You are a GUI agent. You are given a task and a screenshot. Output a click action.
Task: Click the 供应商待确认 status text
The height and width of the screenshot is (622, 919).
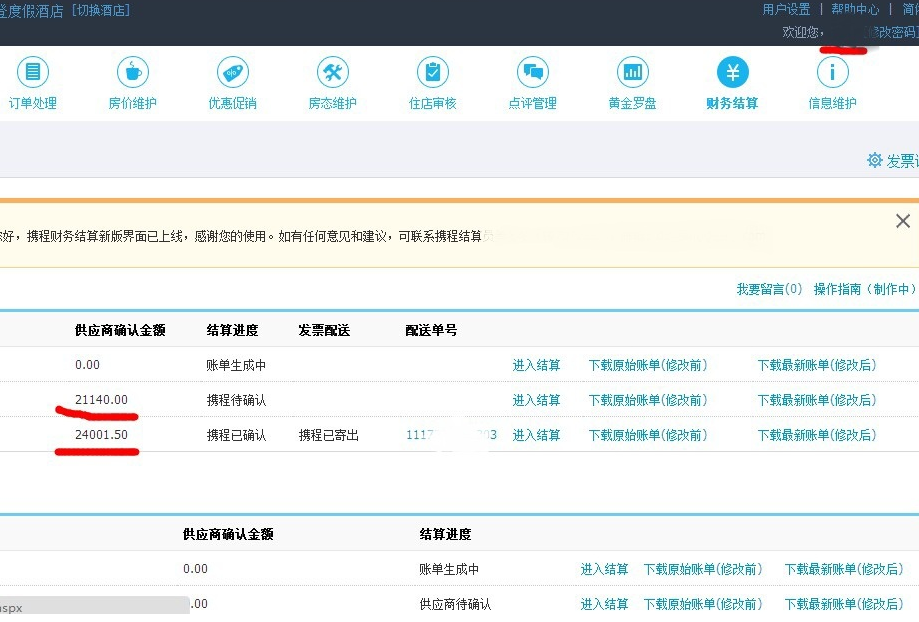[455, 604]
